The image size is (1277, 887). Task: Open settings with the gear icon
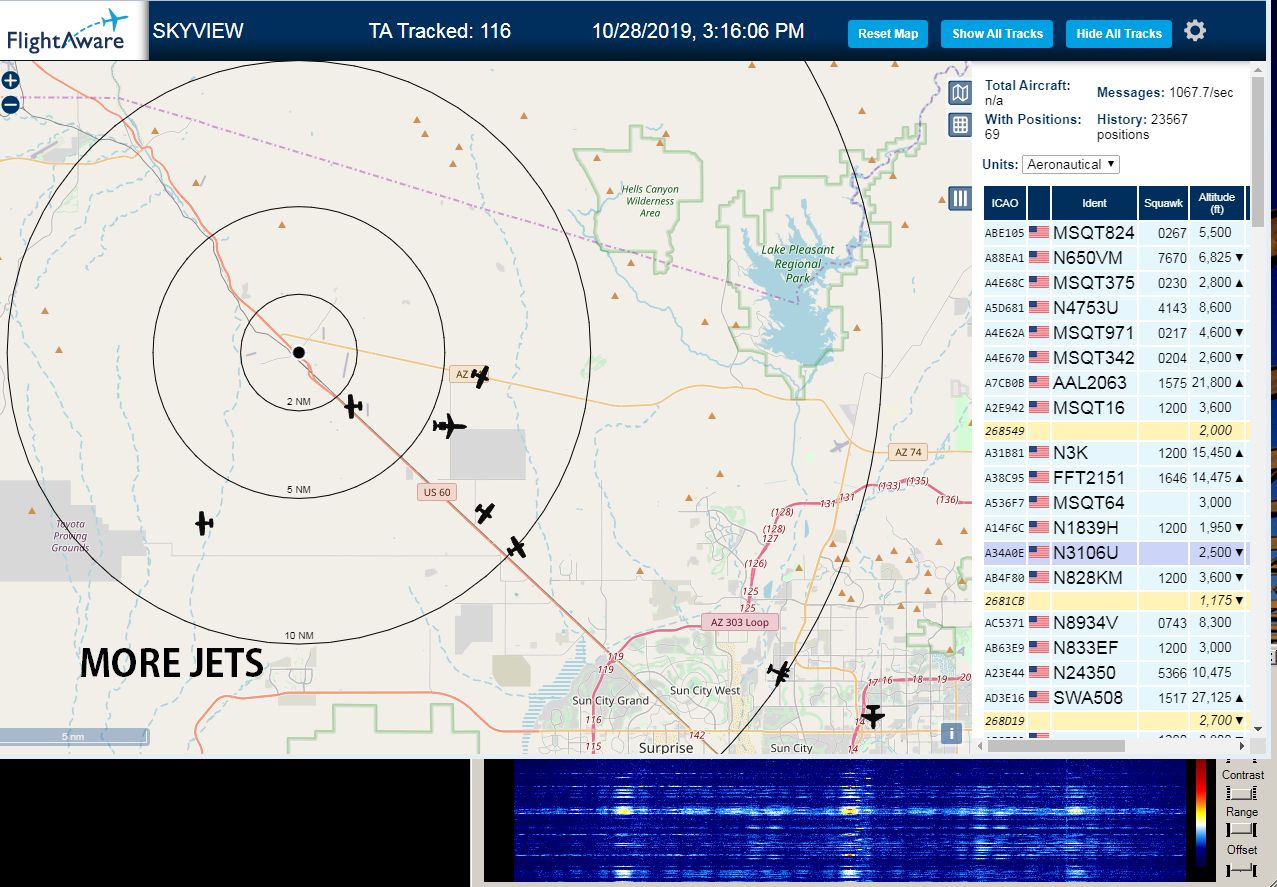(x=1195, y=31)
